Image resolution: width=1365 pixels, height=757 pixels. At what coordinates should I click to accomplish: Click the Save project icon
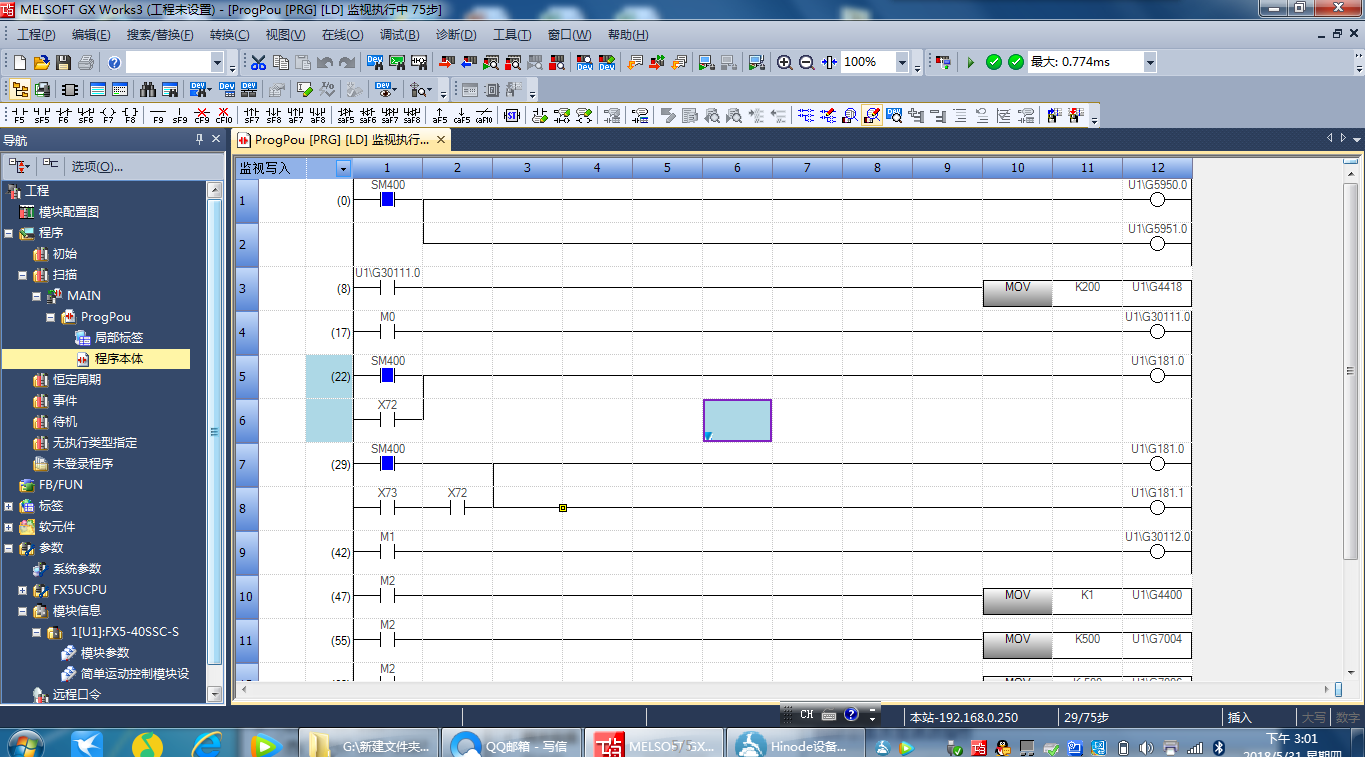[64, 62]
